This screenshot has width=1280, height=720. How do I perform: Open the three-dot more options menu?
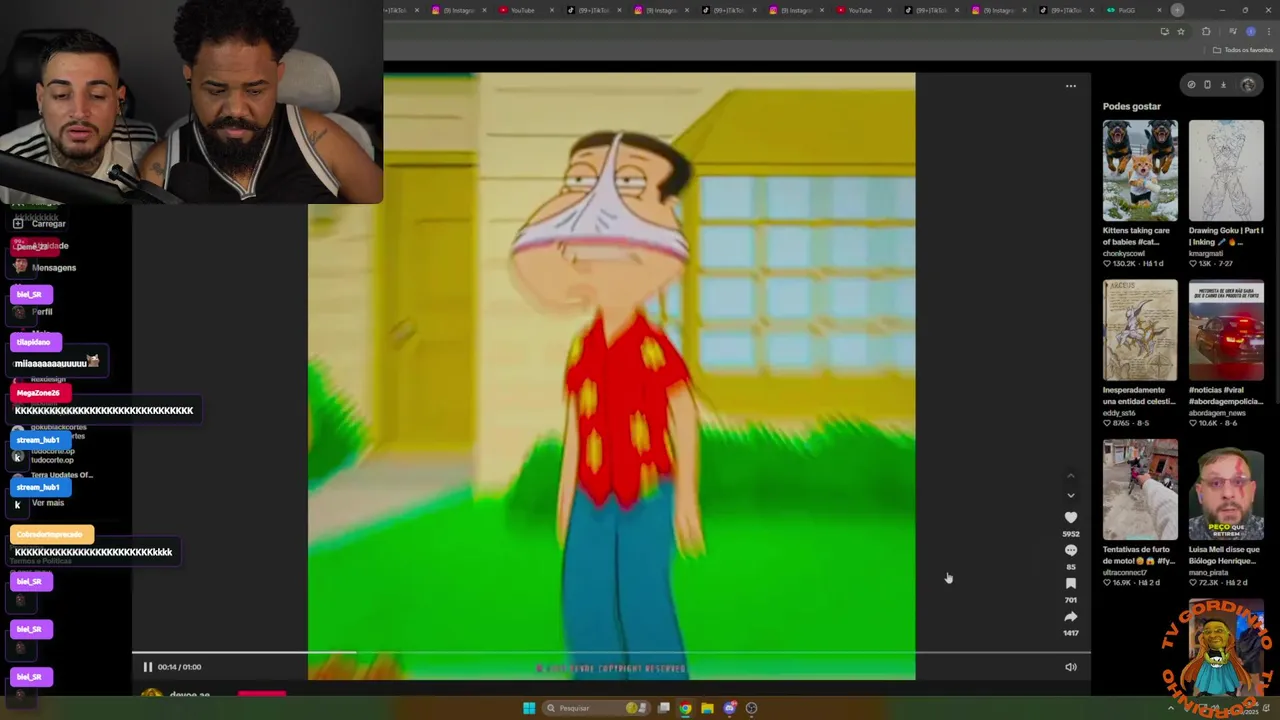[1071, 86]
